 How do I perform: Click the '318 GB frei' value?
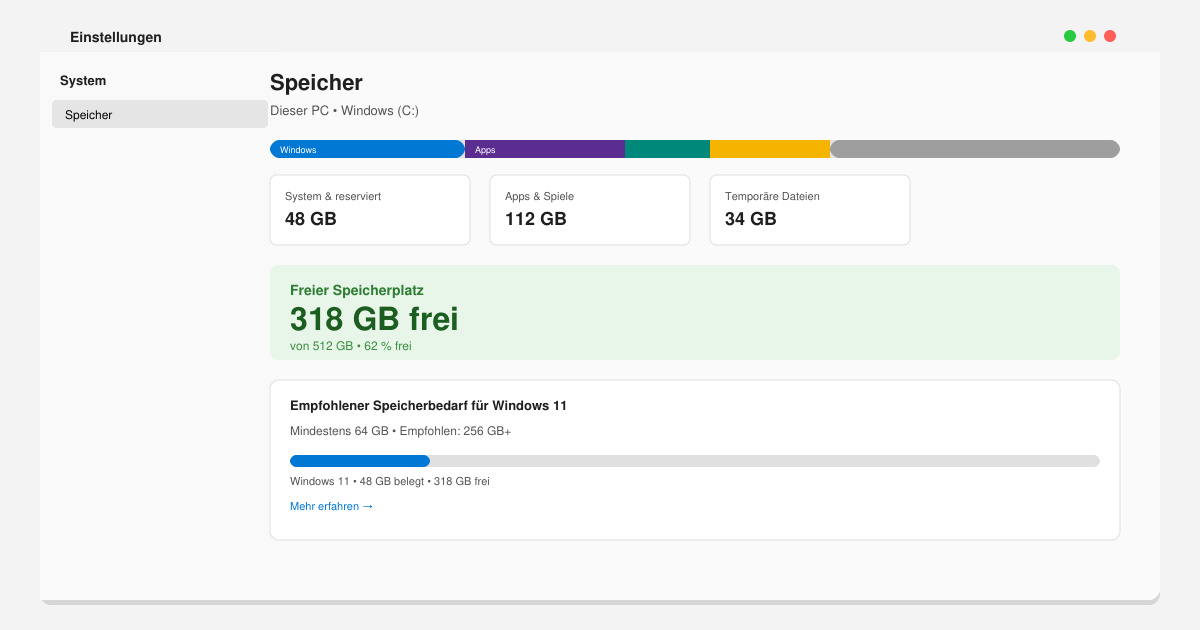[x=374, y=319]
